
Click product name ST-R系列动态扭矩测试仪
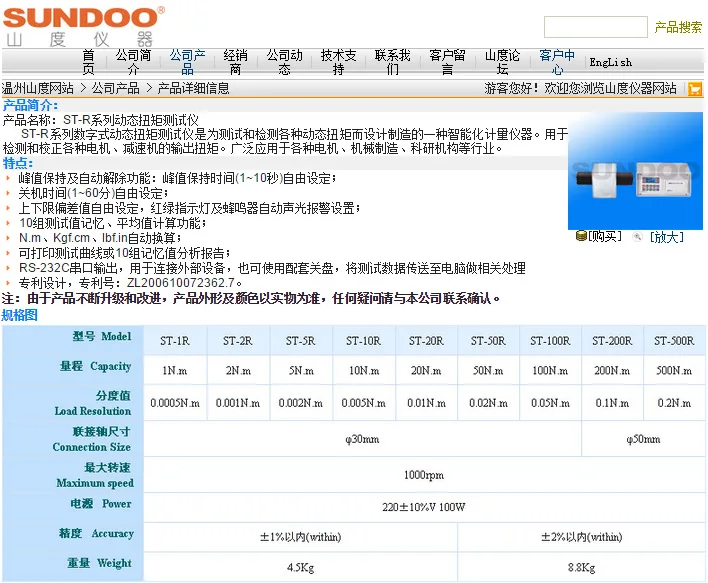(x=131, y=120)
